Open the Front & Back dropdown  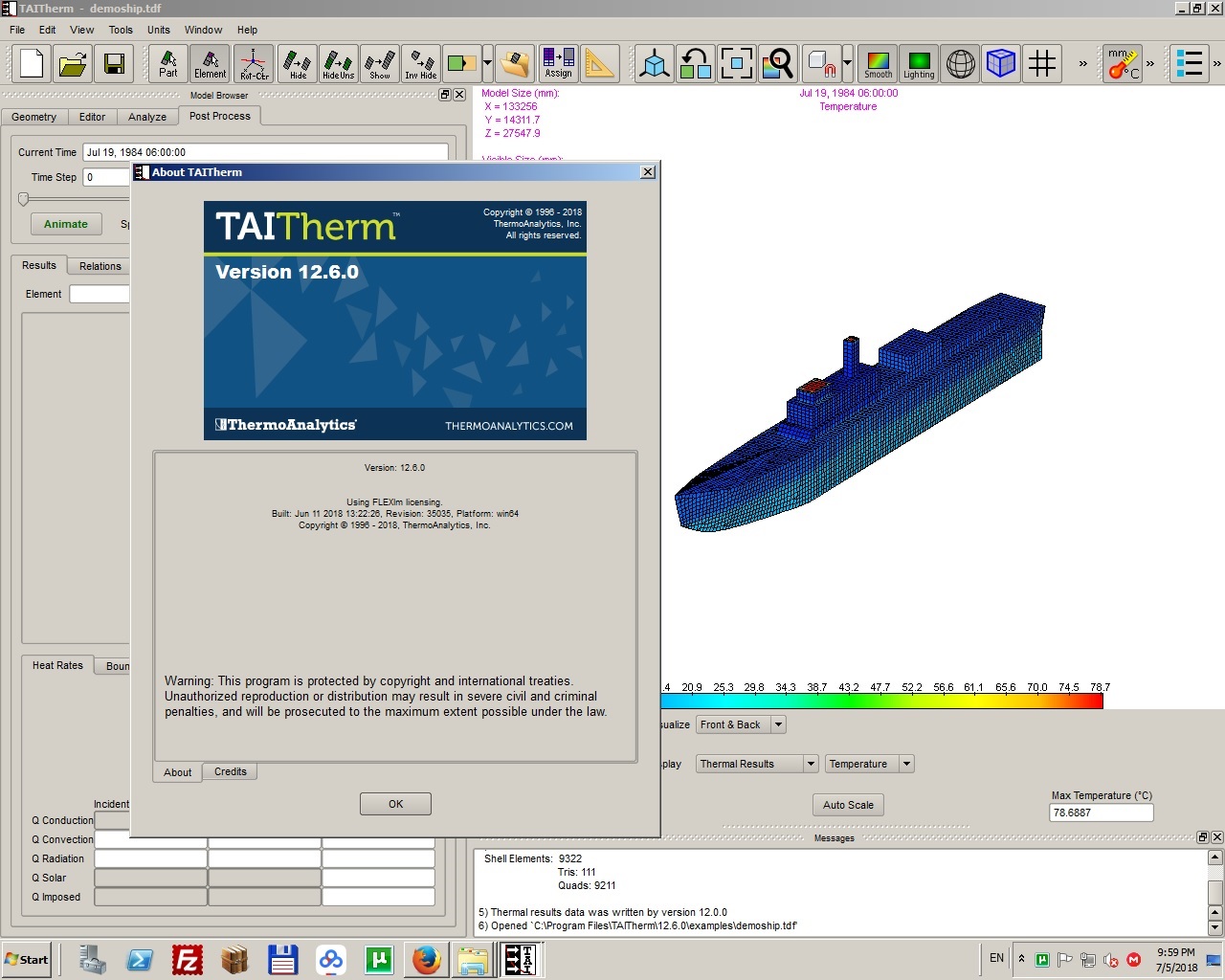(742, 724)
